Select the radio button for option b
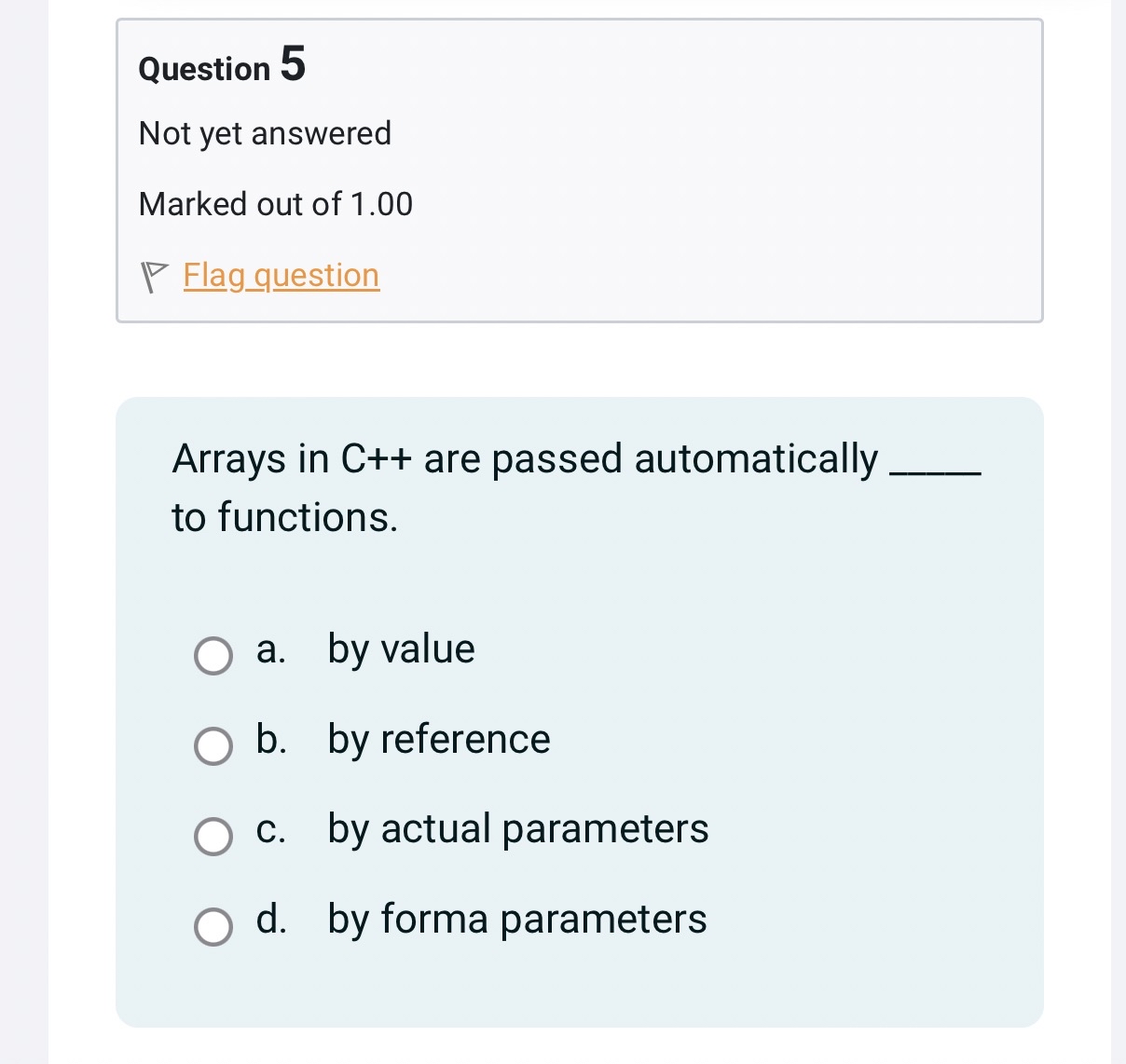This screenshot has width=1126, height=1064. click(213, 746)
